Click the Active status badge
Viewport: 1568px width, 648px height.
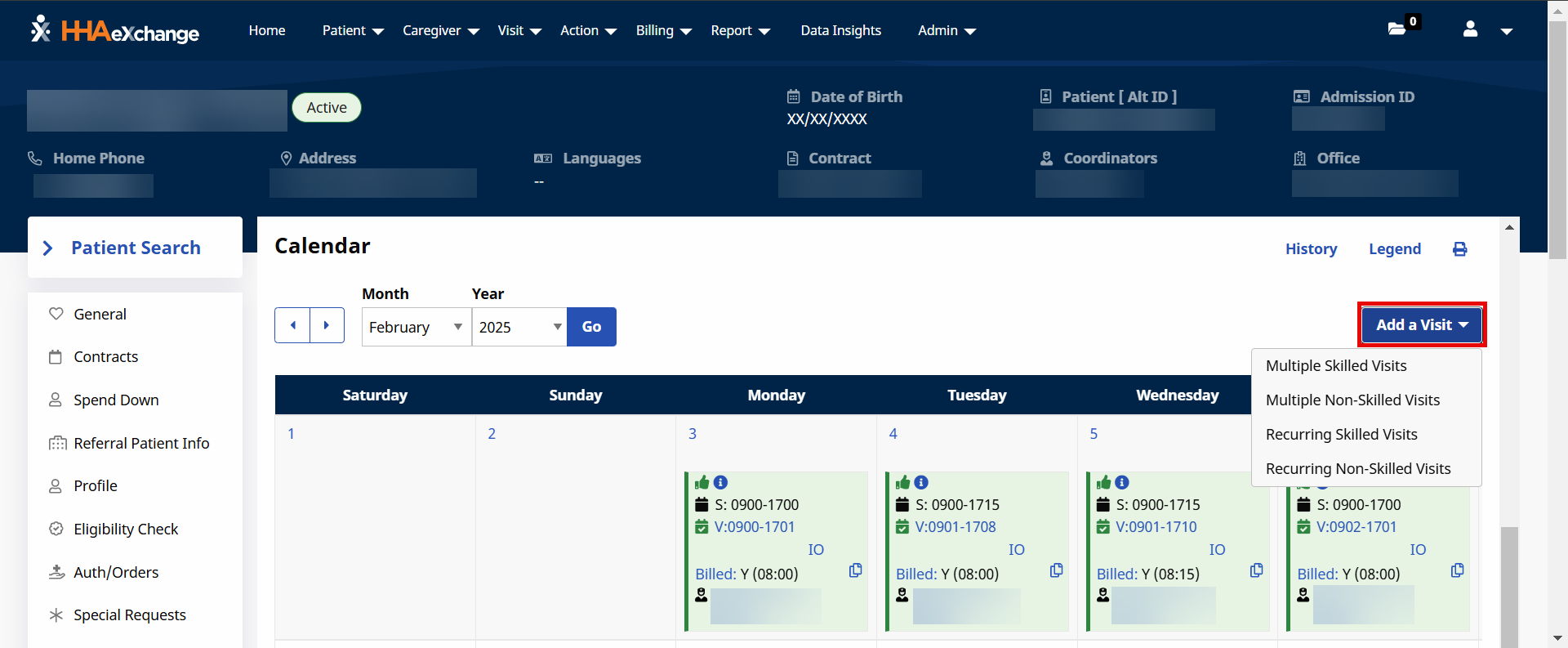click(x=327, y=108)
